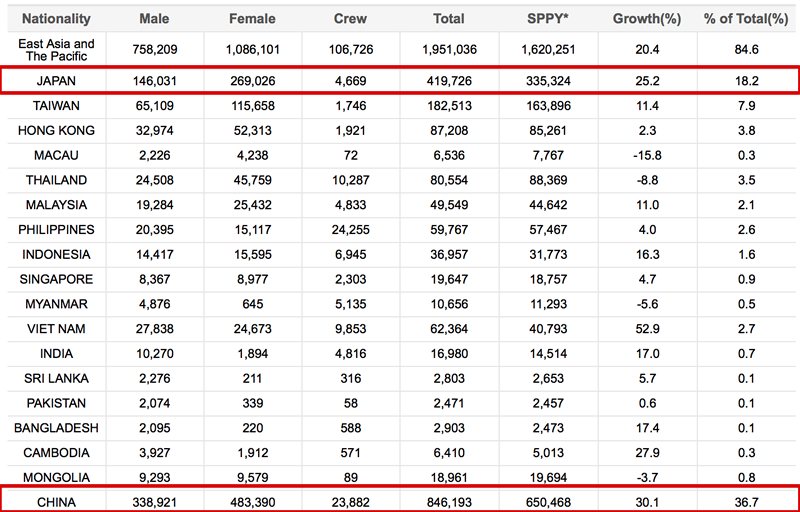Click Macau's growth value -15.8
The height and width of the screenshot is (512, 800).
click(x=647, y=155)
